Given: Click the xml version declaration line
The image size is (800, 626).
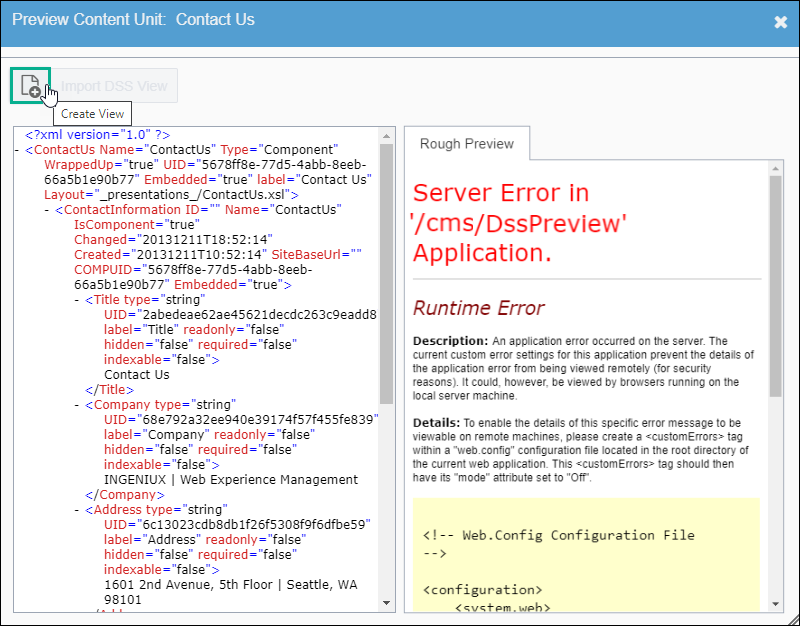Looking at the screenshot, I should coord(97,135).
